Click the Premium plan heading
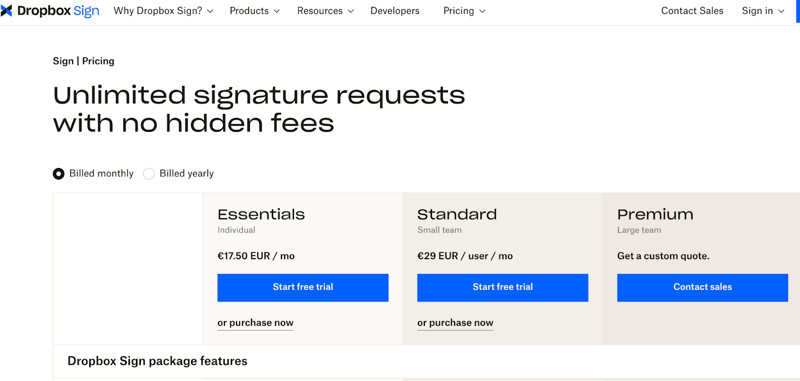The height and width of the screenshot is (381, 800). [656, 214]
